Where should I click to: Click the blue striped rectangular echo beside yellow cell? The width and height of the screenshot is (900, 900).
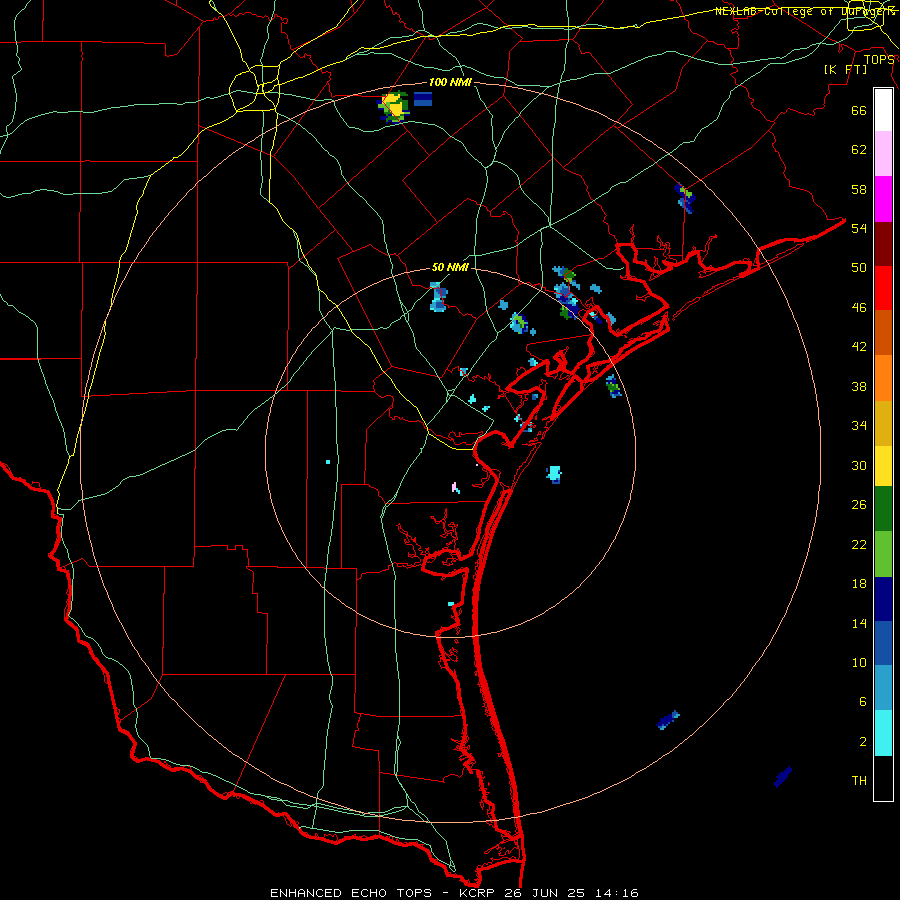tap(423, 99)
